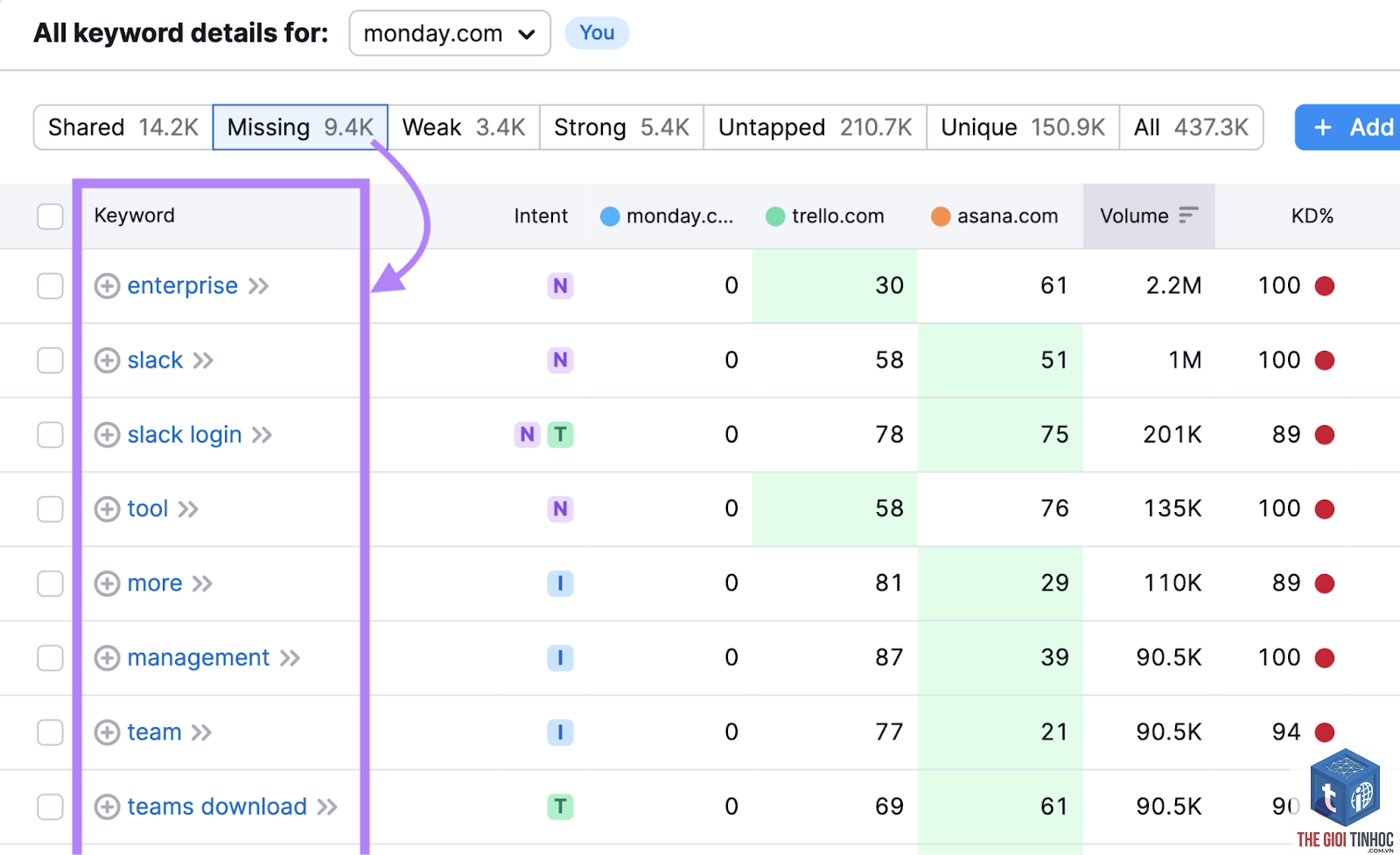The height and width of the screenshot is (855, 1400).
Task: Expand the double chevron next to enterprise
Action: 258,286
